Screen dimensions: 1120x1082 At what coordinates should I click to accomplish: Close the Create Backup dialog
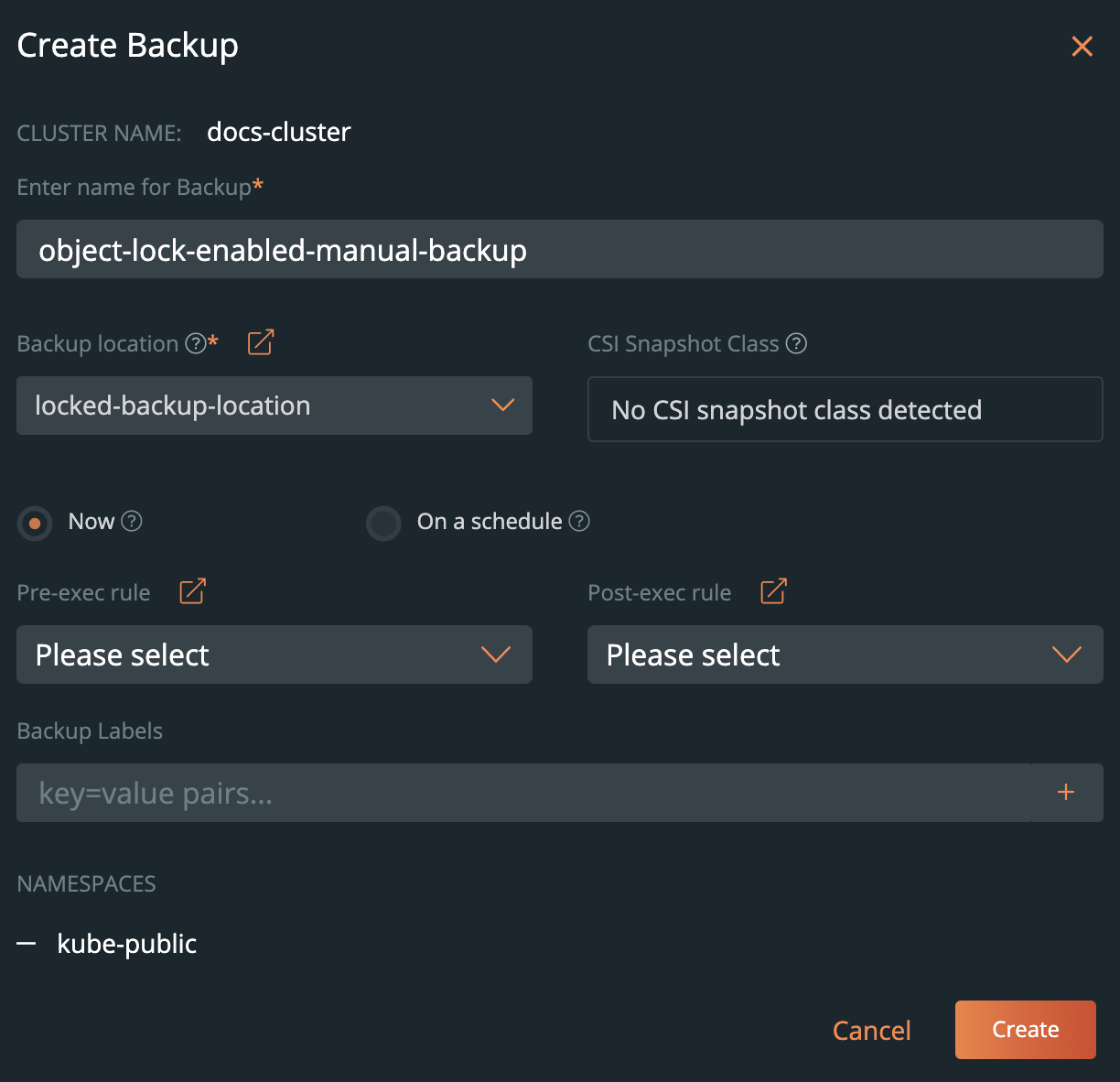[1082, 46]
